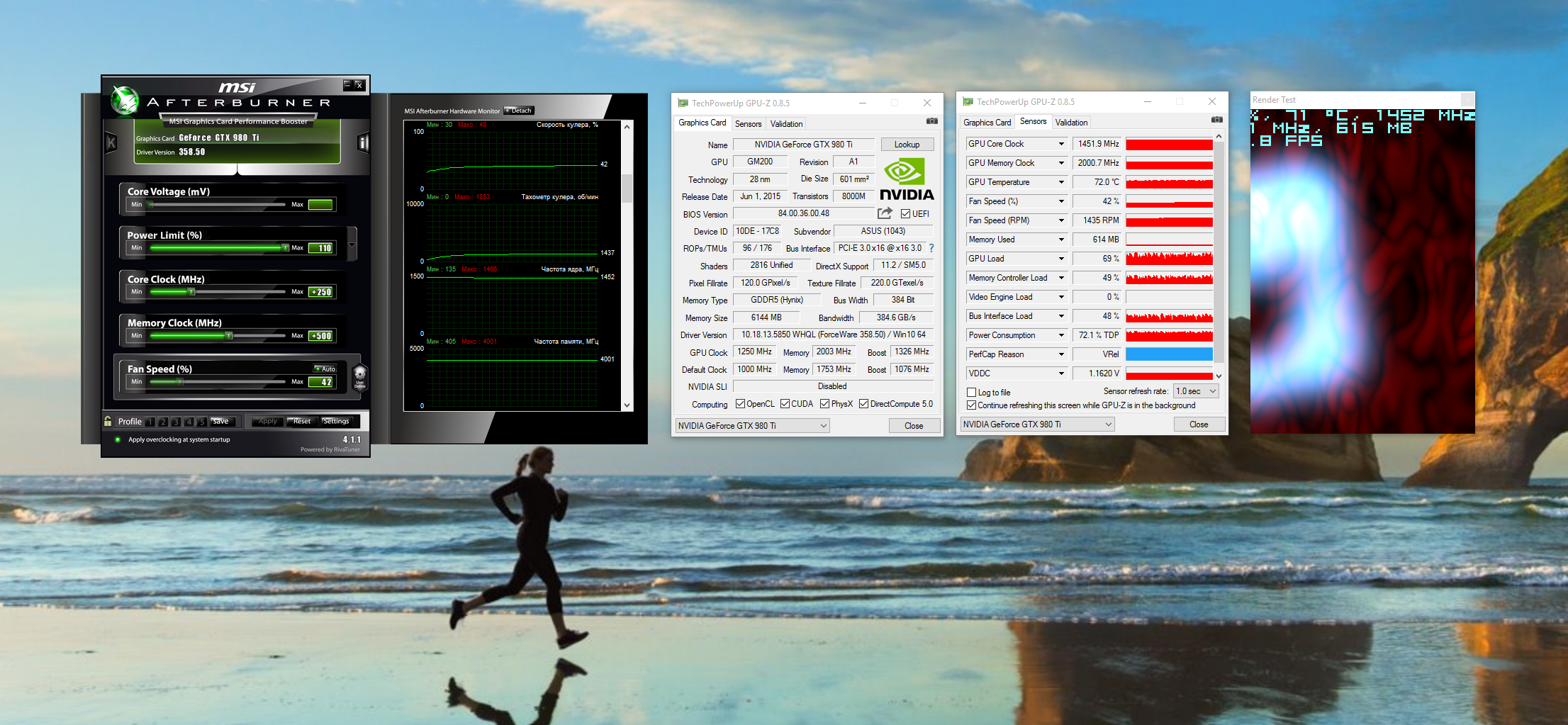Open the Afterburner info (i) panel
Screen dimensions: 1568x725
pos(363,143)
